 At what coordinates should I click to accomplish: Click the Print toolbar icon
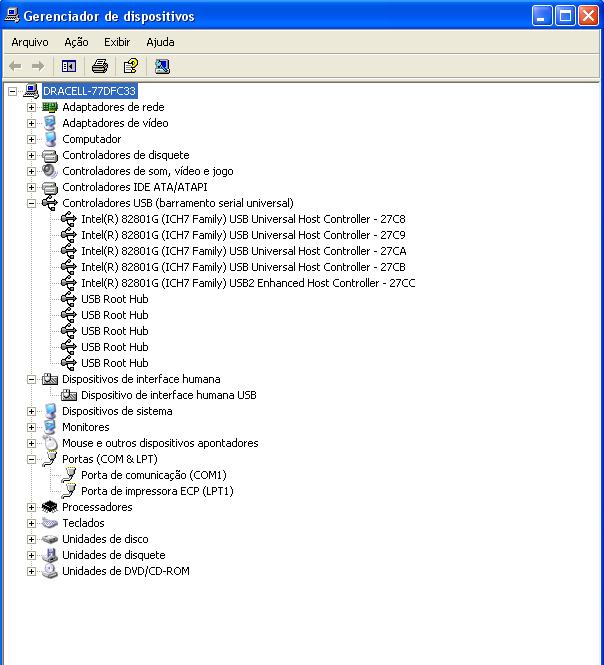click(100, 66)
